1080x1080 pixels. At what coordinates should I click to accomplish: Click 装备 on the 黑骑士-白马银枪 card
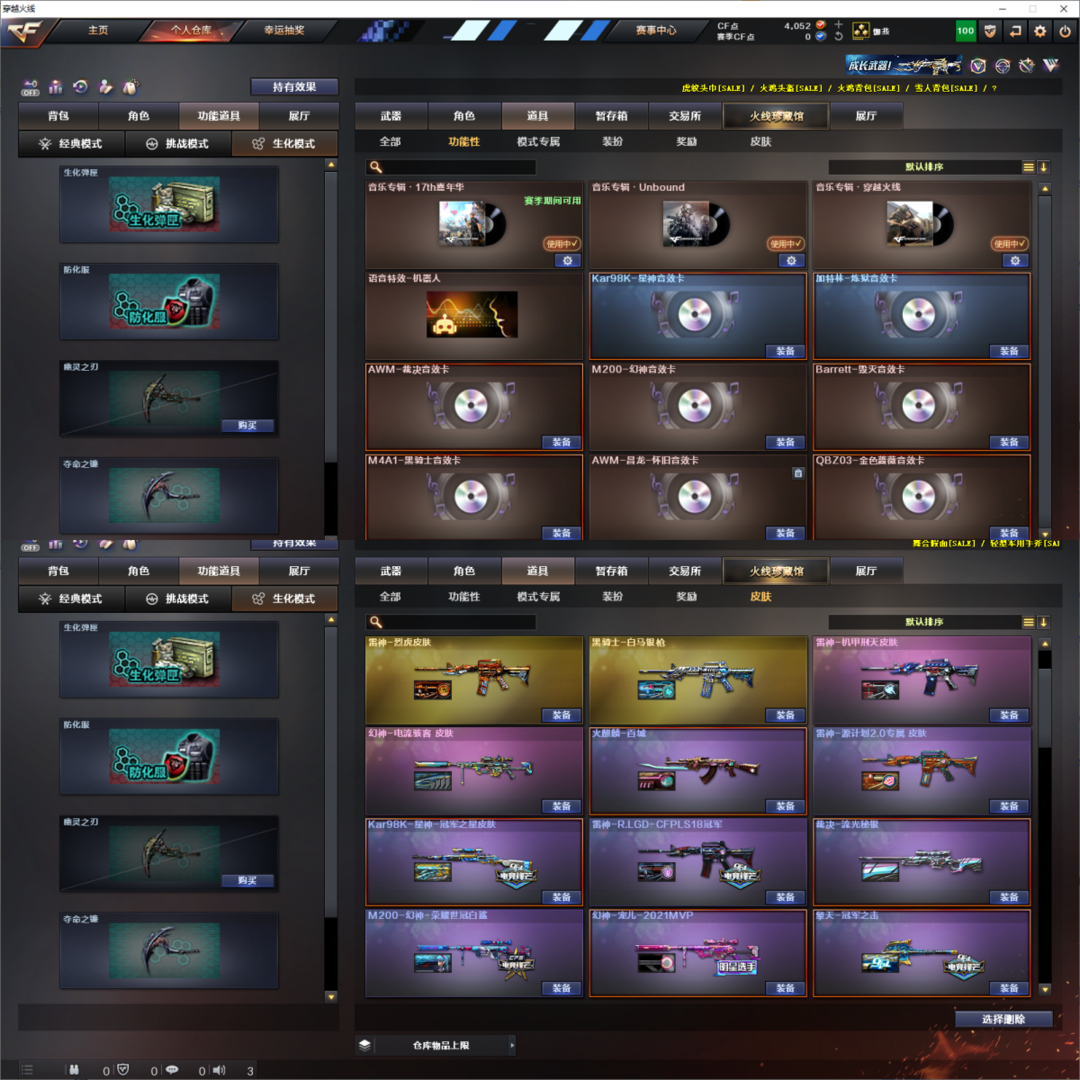coord(786,715)
